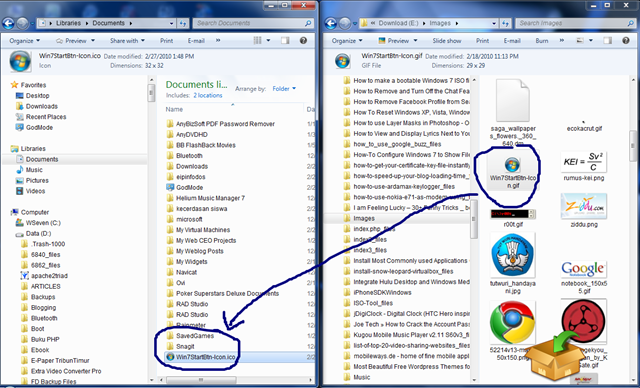Click the GodMode icon in the file list
The image size is (640, 388).
(x=170, y=187)
